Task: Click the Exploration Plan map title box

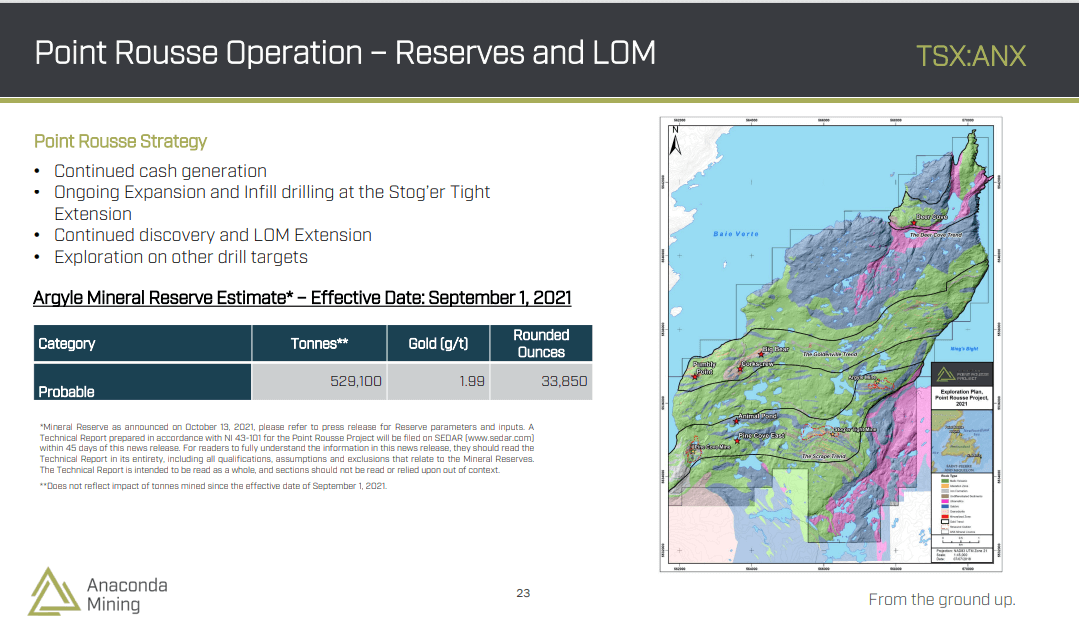Action: click(x=962, y=398)
